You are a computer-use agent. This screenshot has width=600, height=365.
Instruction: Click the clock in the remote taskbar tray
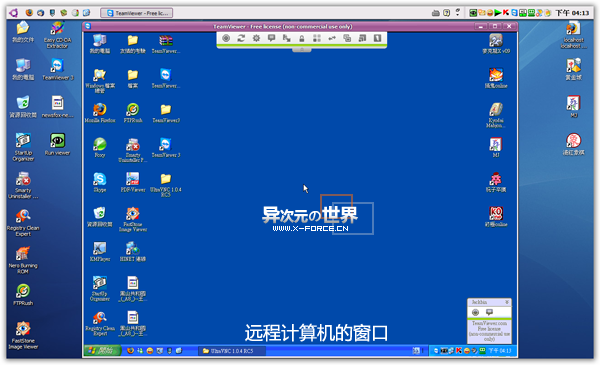pyautogui.click(x=499, y=350)
